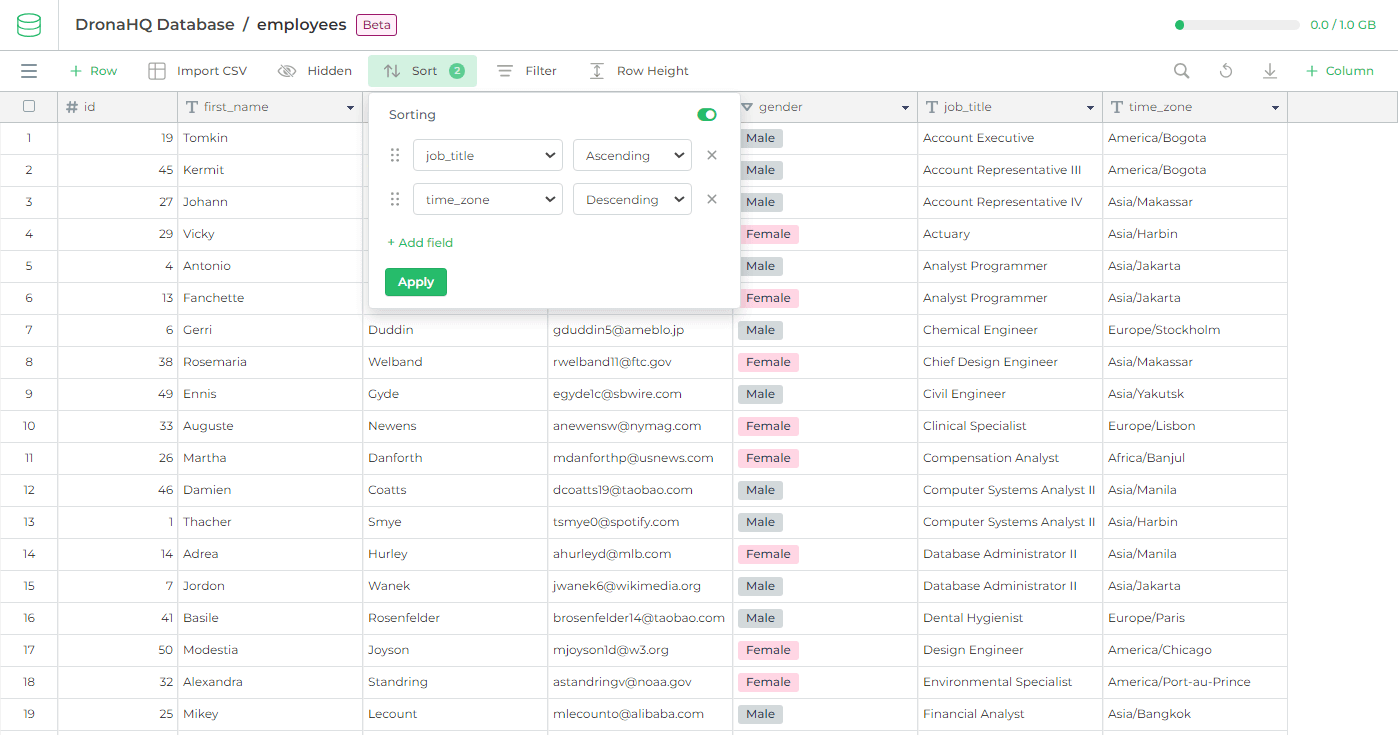
Task: Click the Beta badge
Action: [x=377, y=25]
